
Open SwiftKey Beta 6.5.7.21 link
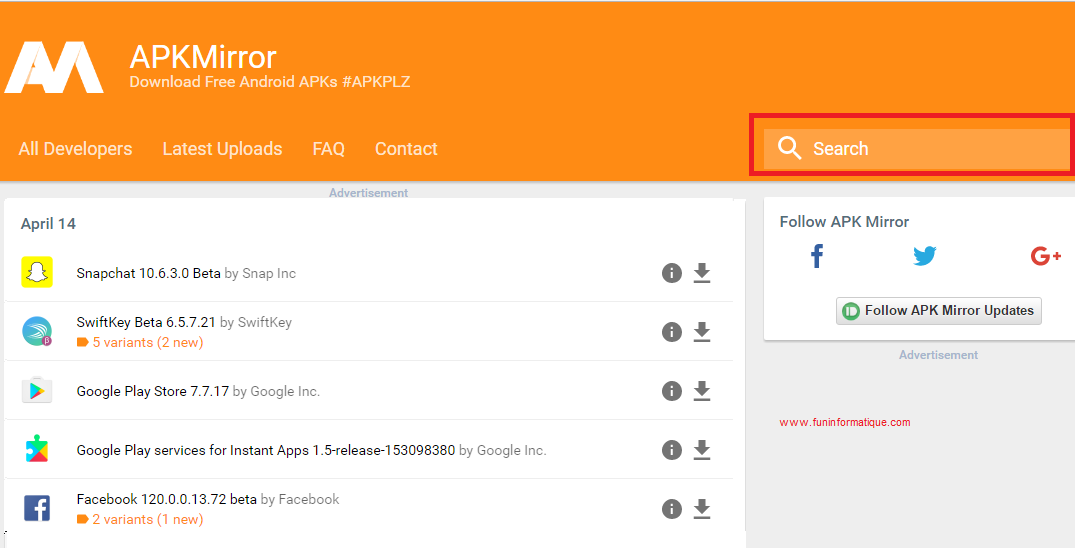click(x=146, y=322)
